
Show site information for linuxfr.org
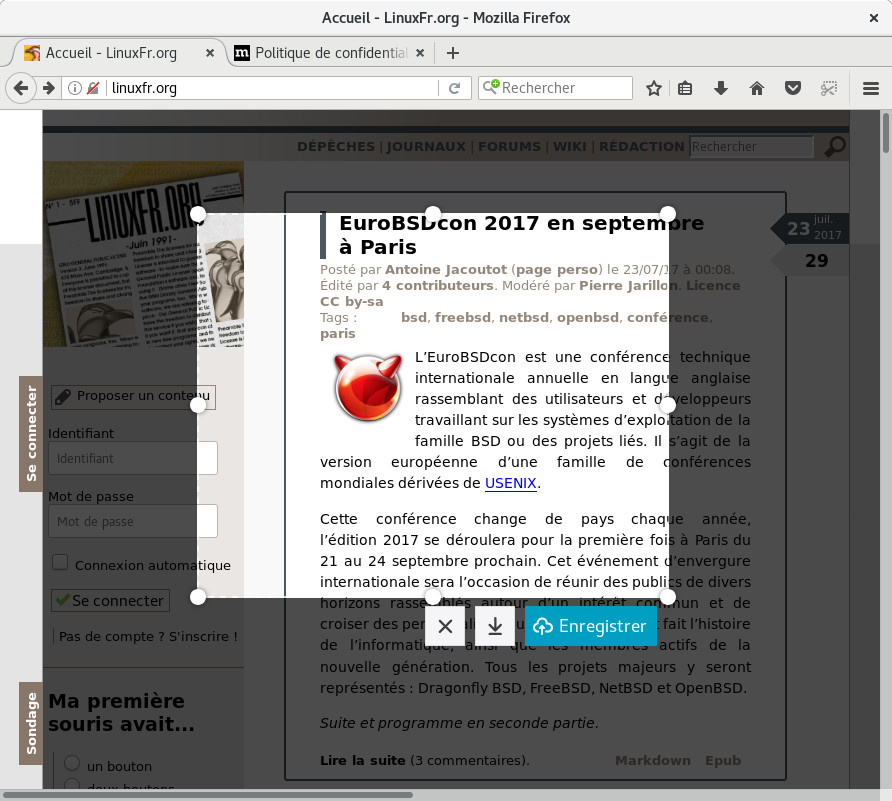[x=75, y=88]
